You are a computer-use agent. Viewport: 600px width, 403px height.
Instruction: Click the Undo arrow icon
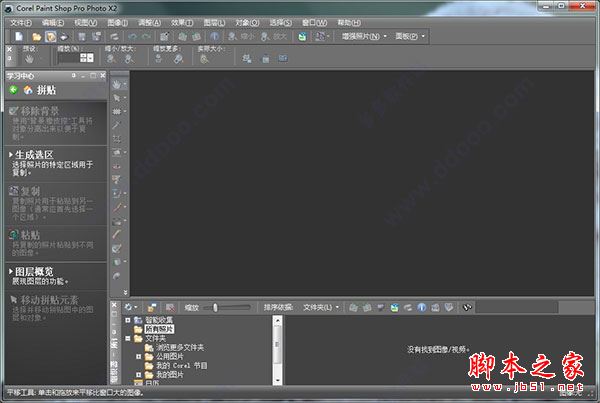point(132,37)
